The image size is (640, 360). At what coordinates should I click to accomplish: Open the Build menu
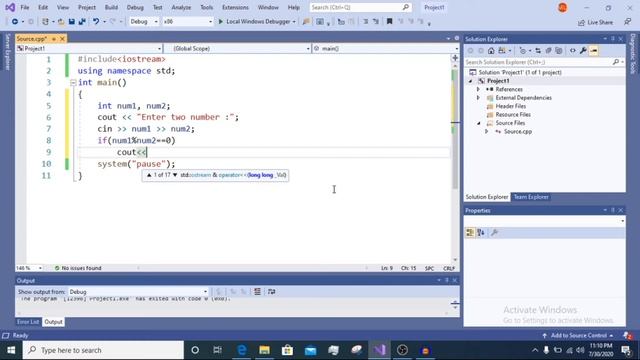click(111, 7)
